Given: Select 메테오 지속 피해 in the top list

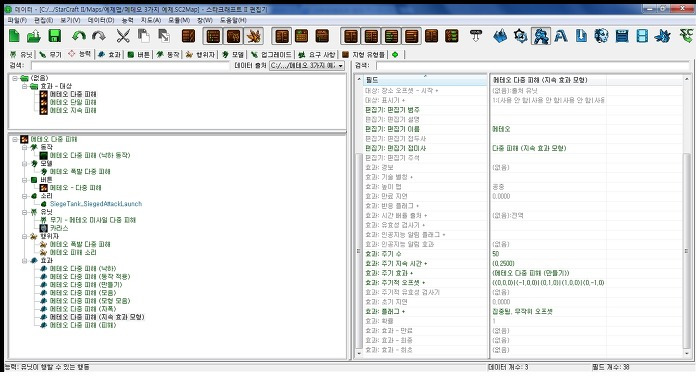Looking at the screenshot, I should (73, 110).
